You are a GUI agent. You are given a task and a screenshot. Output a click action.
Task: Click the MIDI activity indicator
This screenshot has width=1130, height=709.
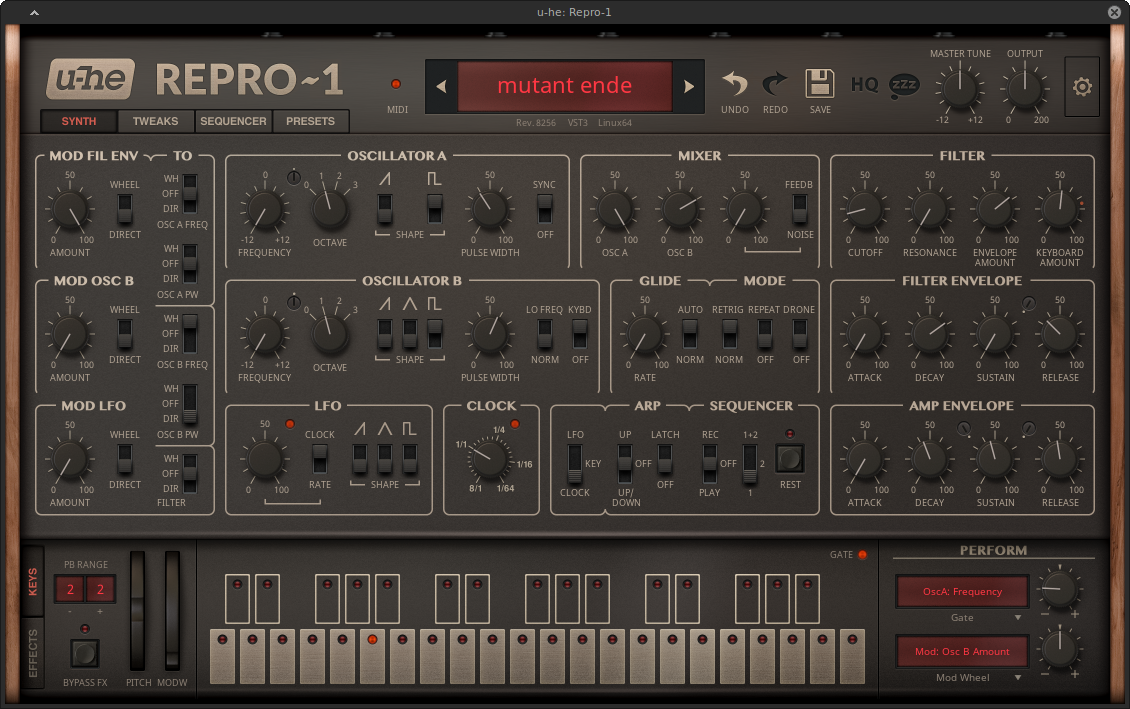click(x=396, y=84)
